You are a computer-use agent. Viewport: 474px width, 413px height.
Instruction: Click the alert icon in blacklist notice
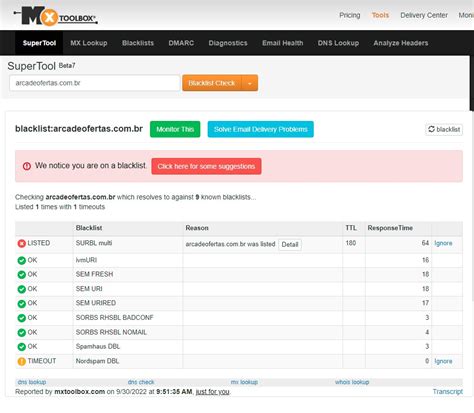tap(27, 166)
